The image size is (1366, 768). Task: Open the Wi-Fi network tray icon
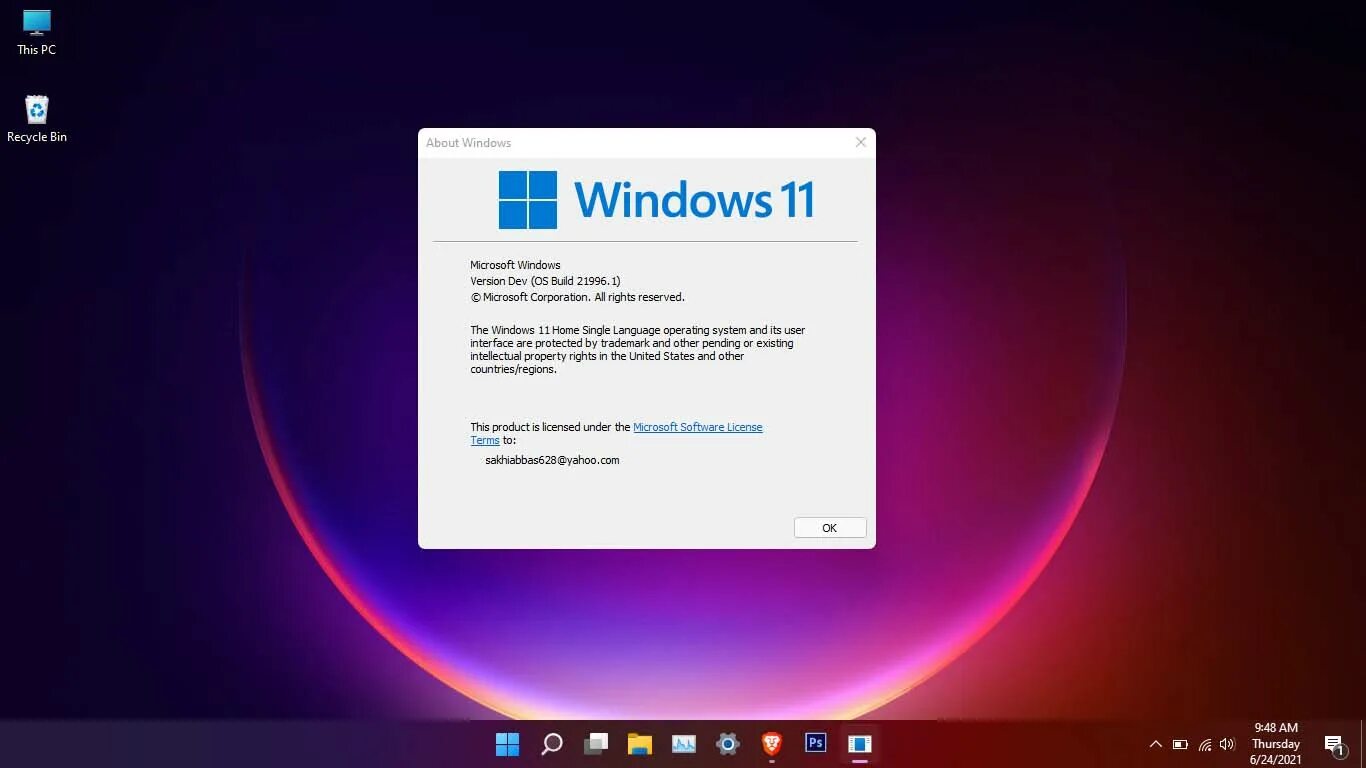pos(1205,744)
